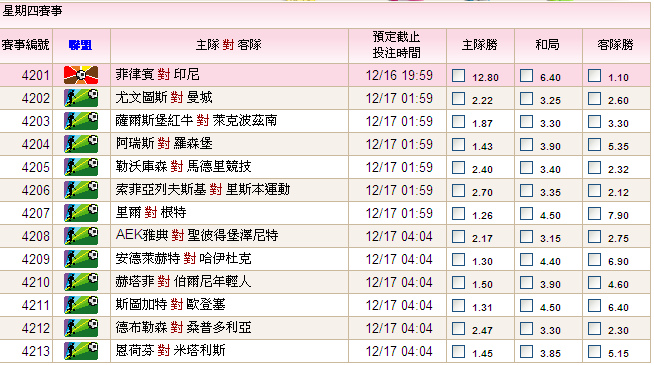
Task: Click the 星期四賽事 section heading
Action: 32,10
